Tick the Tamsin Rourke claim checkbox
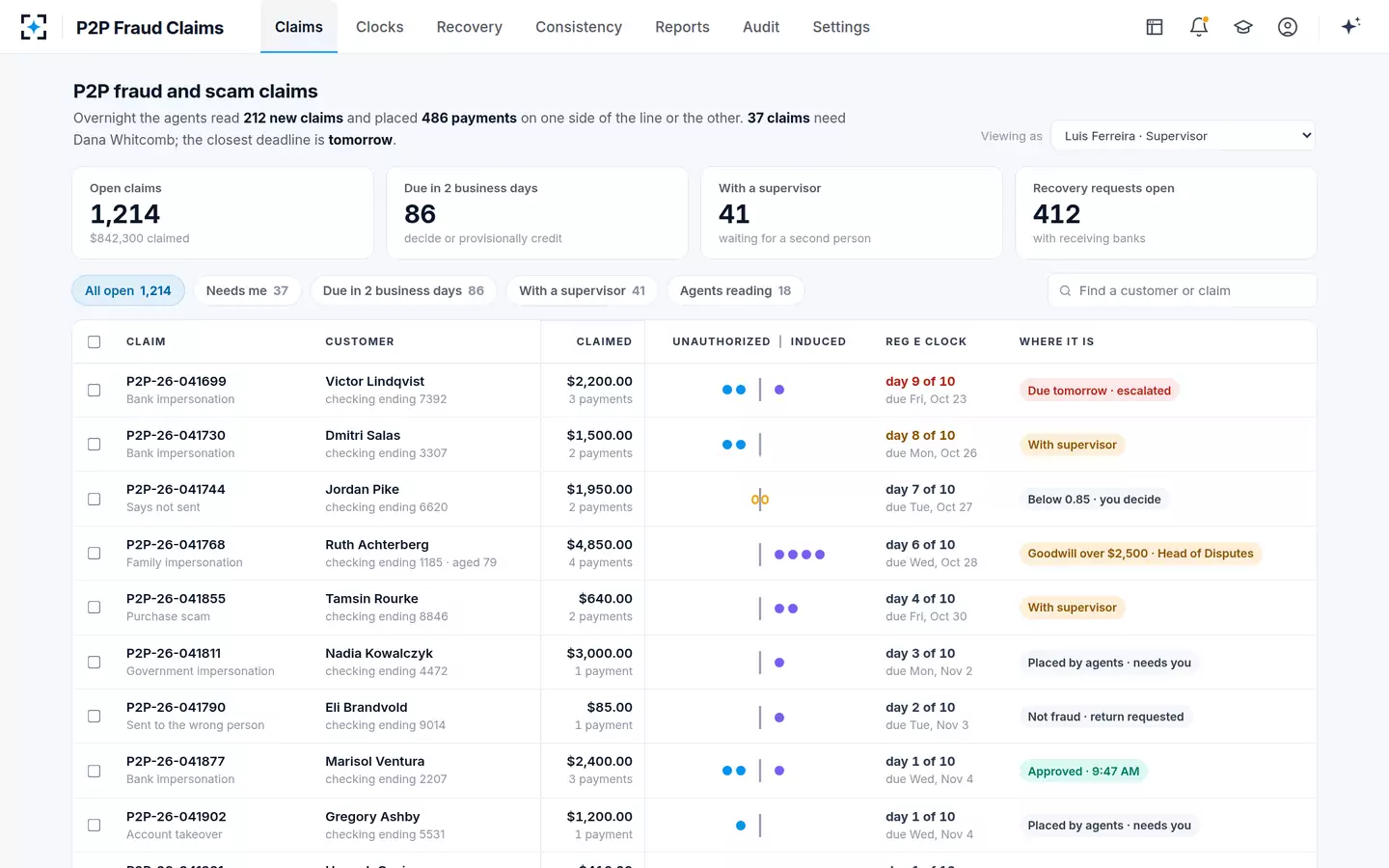Screen dimensions: 1389x868 tap(95, 607)
